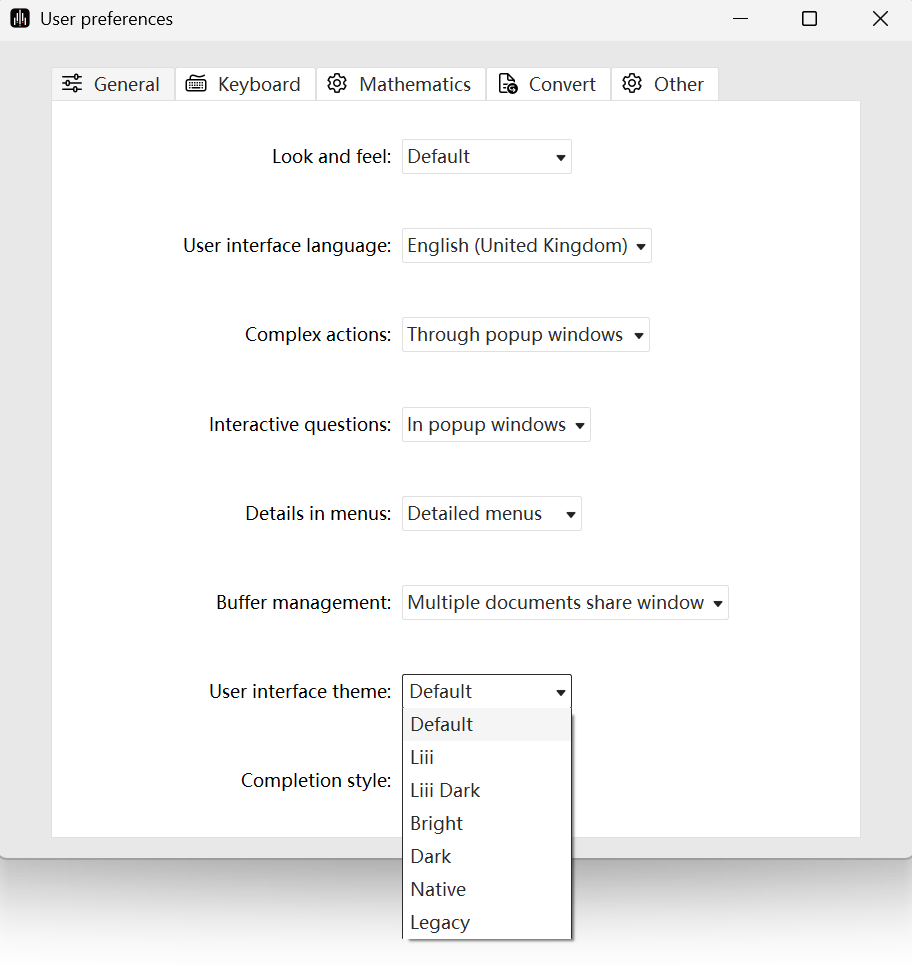Image resolution: width=912 pixels, height=965 pixels.
Task: Click the keyboard icon on Keyboard tab
Action: pos(196,84)
